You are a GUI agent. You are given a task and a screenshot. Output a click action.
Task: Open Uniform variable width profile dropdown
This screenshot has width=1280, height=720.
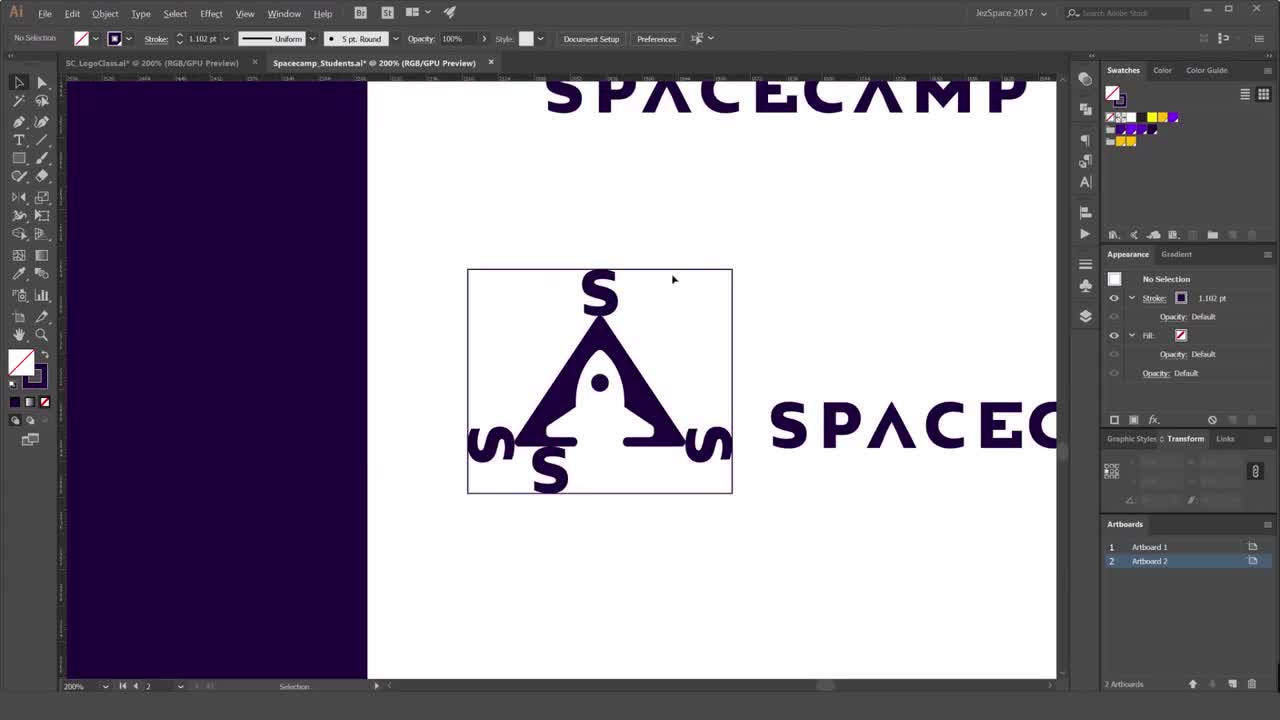(313, 39)
